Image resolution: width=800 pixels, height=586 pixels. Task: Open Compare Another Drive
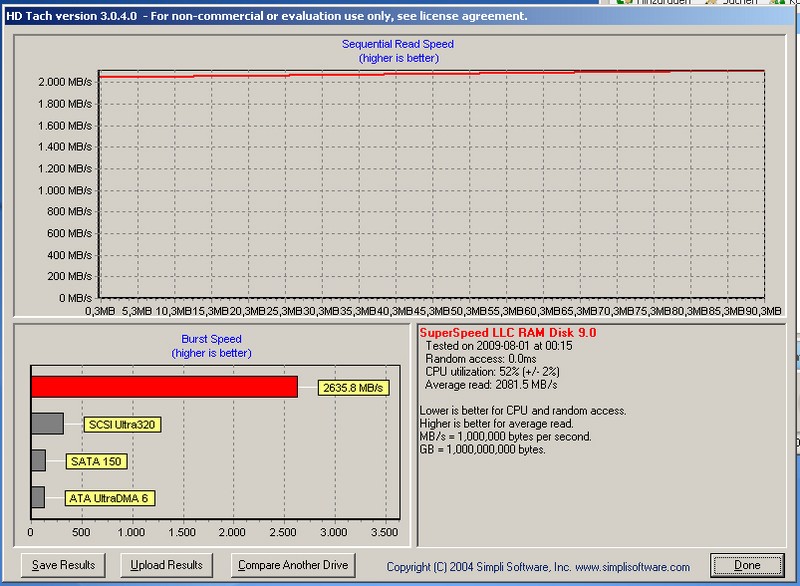coord(293,565)
